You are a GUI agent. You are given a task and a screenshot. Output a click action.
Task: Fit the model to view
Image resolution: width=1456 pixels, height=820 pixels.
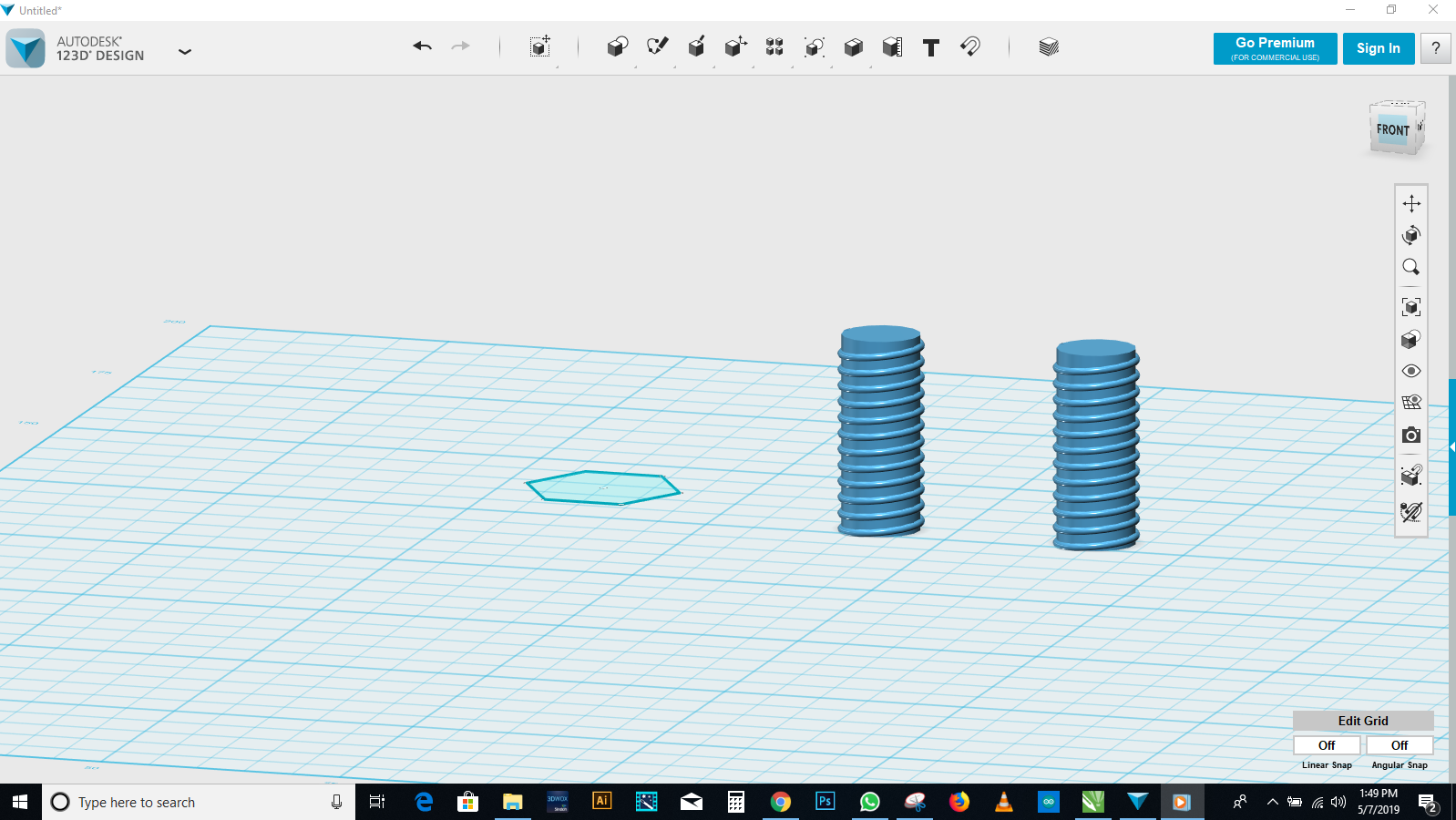(x=1411, y=307)
